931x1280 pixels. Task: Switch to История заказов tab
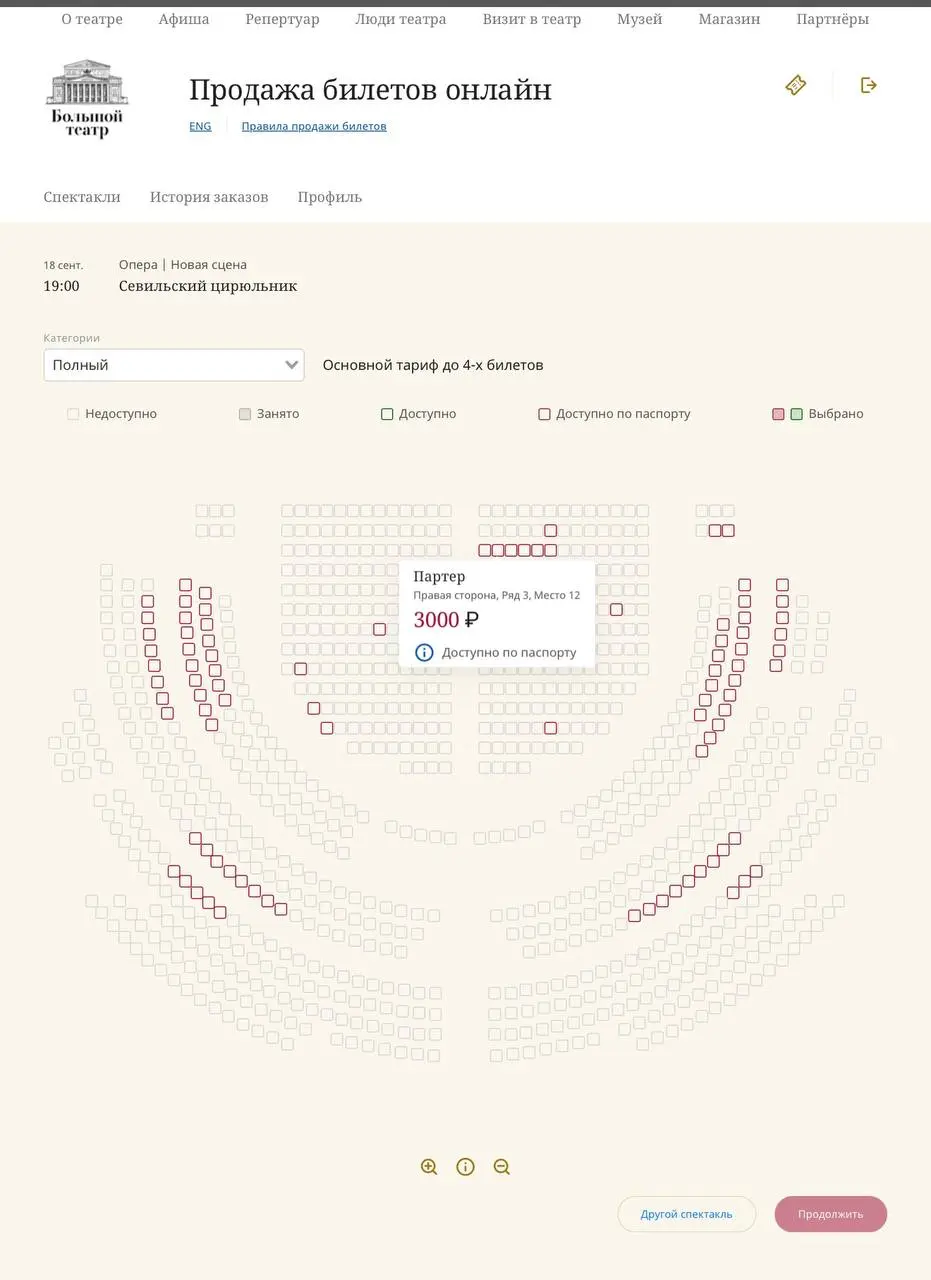209,197
